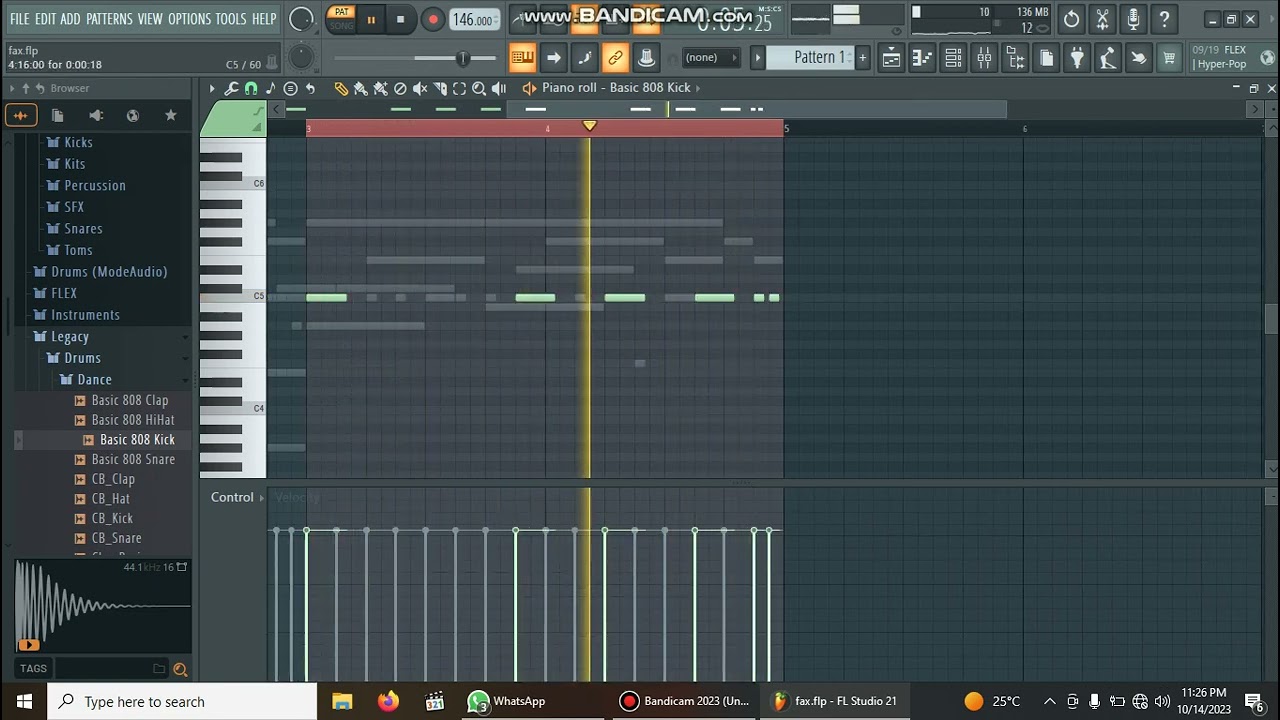
Task: Toggle the metronome button
Action: (x=646, y=58)
